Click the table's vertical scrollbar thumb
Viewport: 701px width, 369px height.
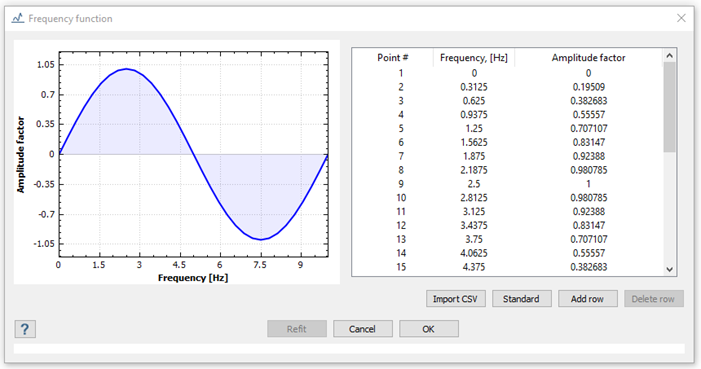click(669, 107)
